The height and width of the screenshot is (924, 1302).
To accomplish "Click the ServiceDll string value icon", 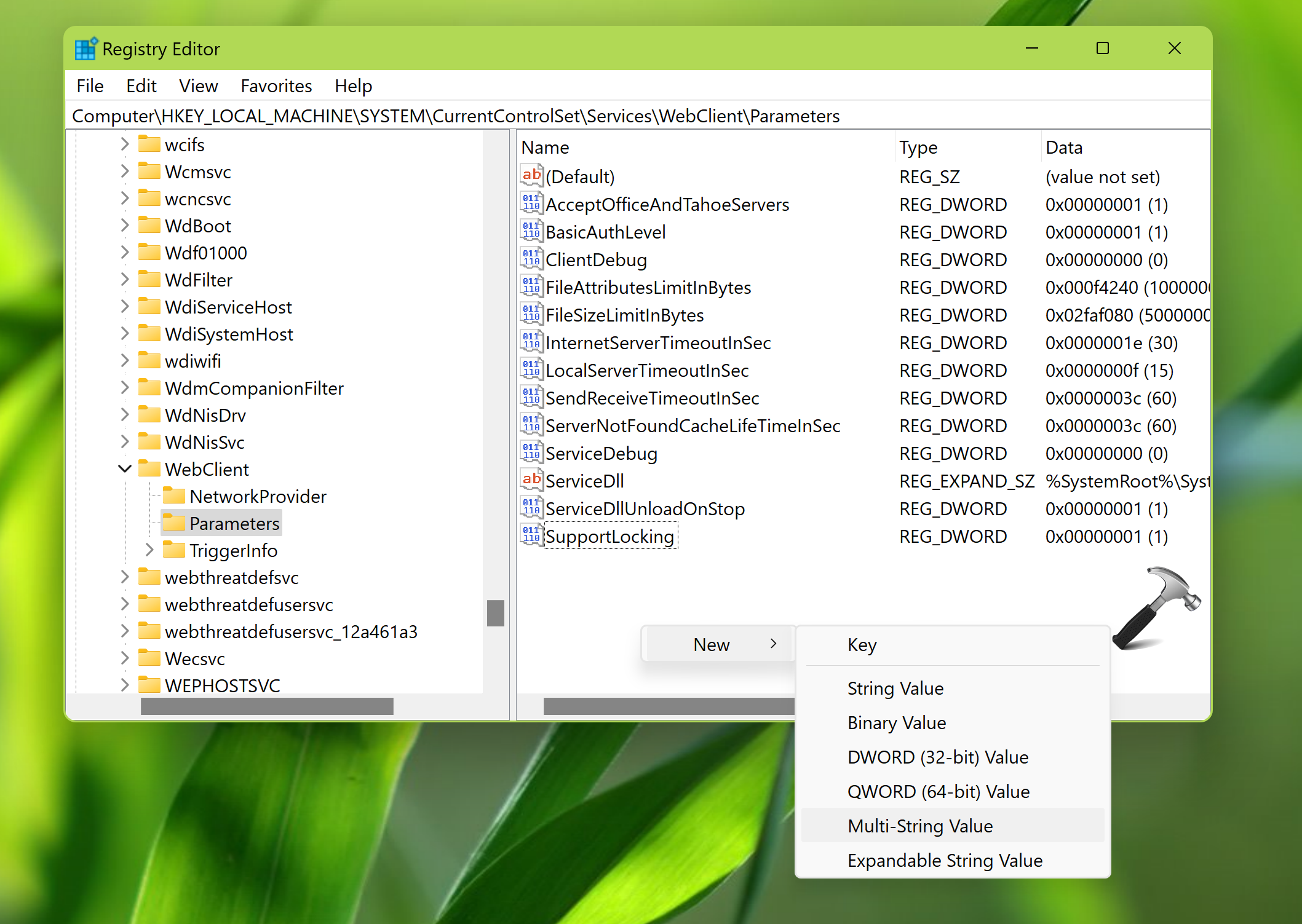I will click(x=531, y=480).
